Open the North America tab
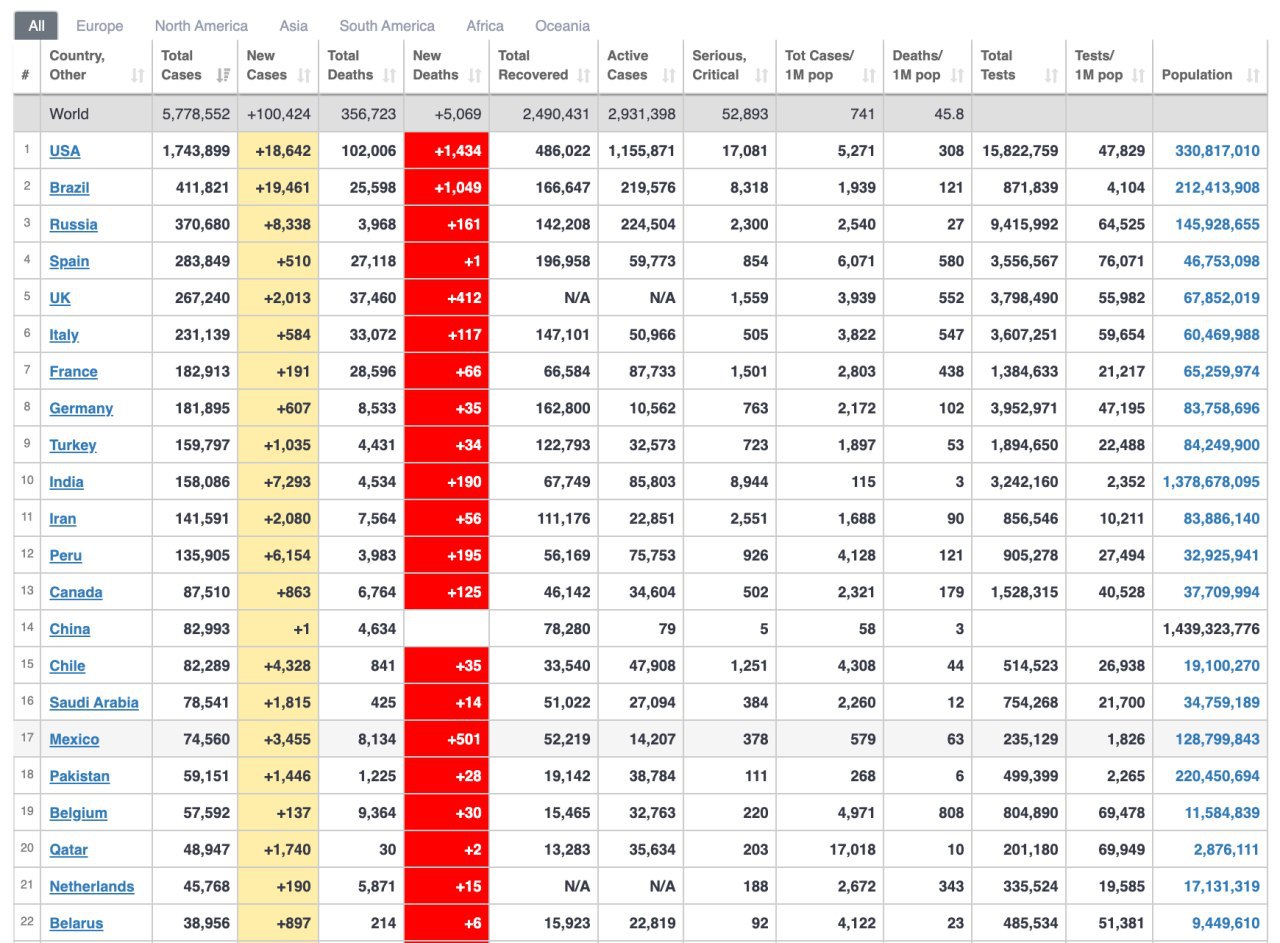 [x=201, y=26]
